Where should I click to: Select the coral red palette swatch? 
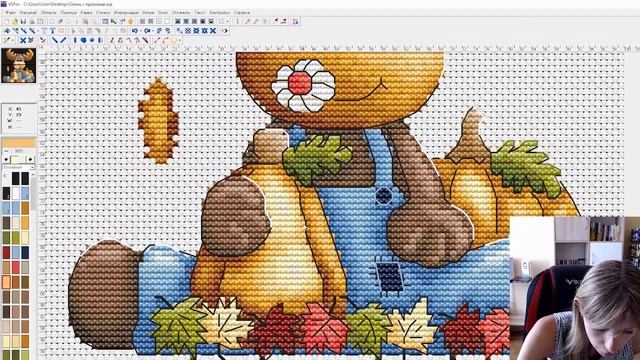pos(16,267)
